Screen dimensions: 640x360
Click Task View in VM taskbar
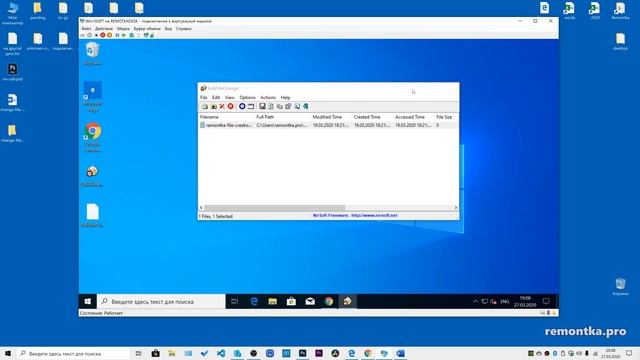[235, 302]
